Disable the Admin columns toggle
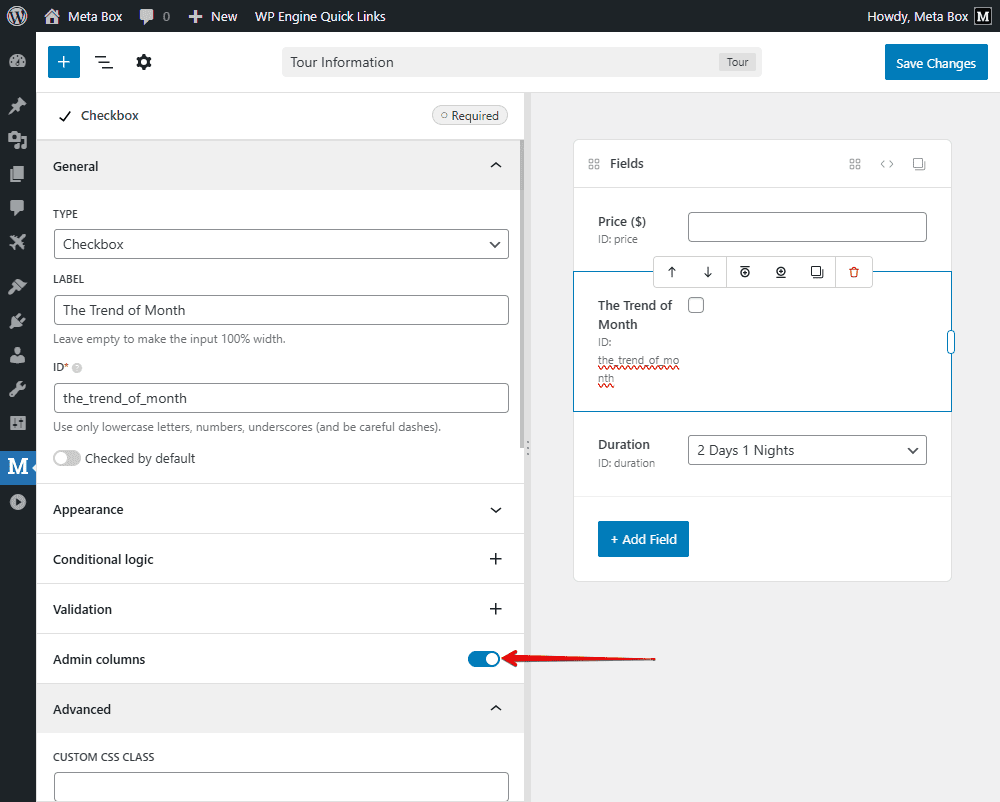The width and height of the screenshot is (1000, 802). tap(484, 659)
